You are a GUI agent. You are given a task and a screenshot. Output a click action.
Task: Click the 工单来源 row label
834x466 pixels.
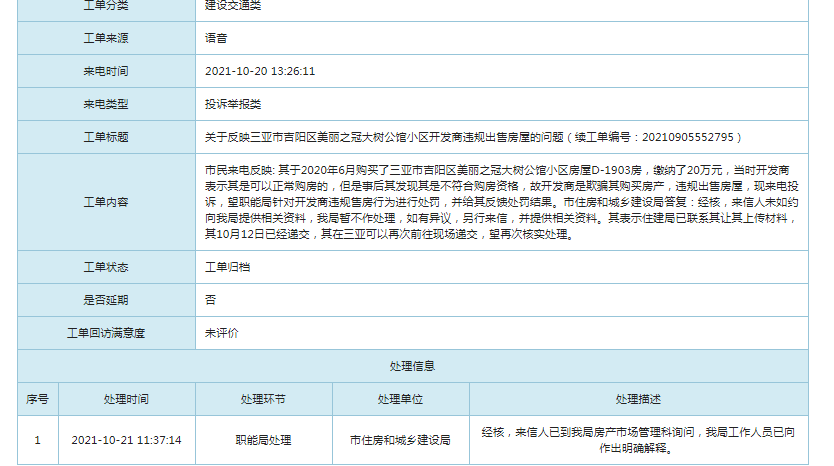point(105,38)
